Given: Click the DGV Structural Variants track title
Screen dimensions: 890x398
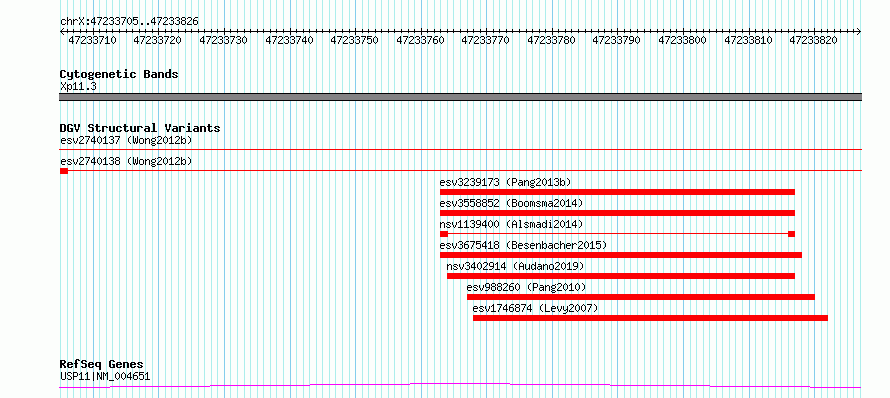Looking at the screenshot, I should point(140,128).
